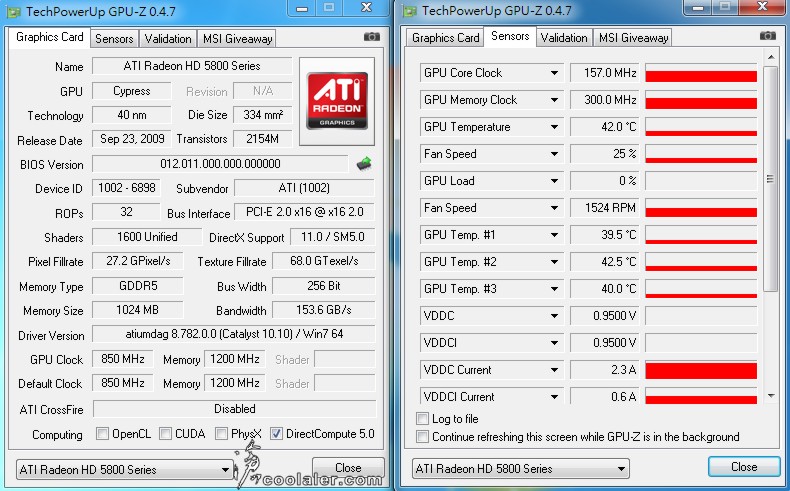Click the Driver Version value field
This screenshot has height=491, width=790.
coord(234,334)
